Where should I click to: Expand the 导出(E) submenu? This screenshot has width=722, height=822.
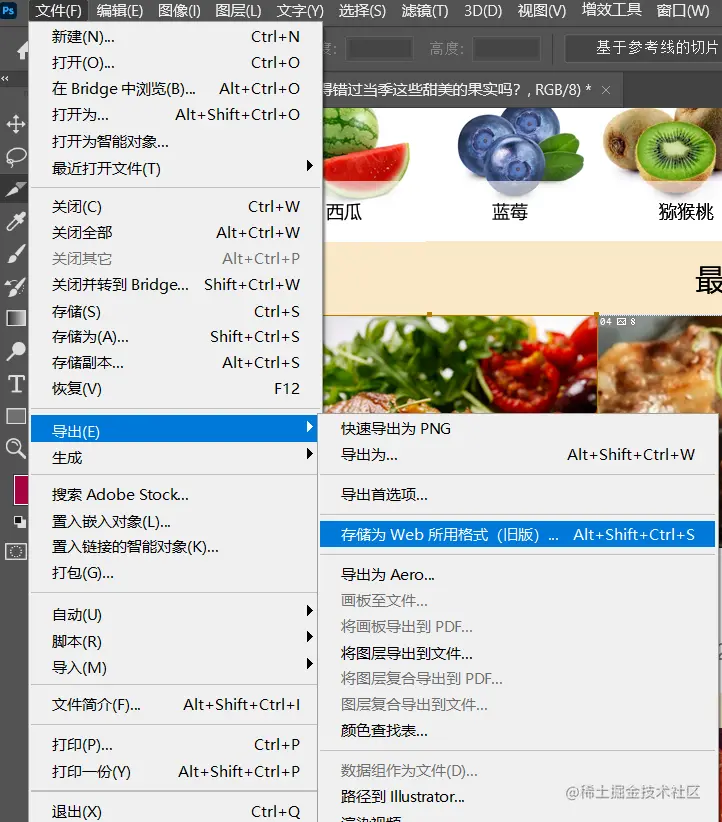[x=176, y=431]
